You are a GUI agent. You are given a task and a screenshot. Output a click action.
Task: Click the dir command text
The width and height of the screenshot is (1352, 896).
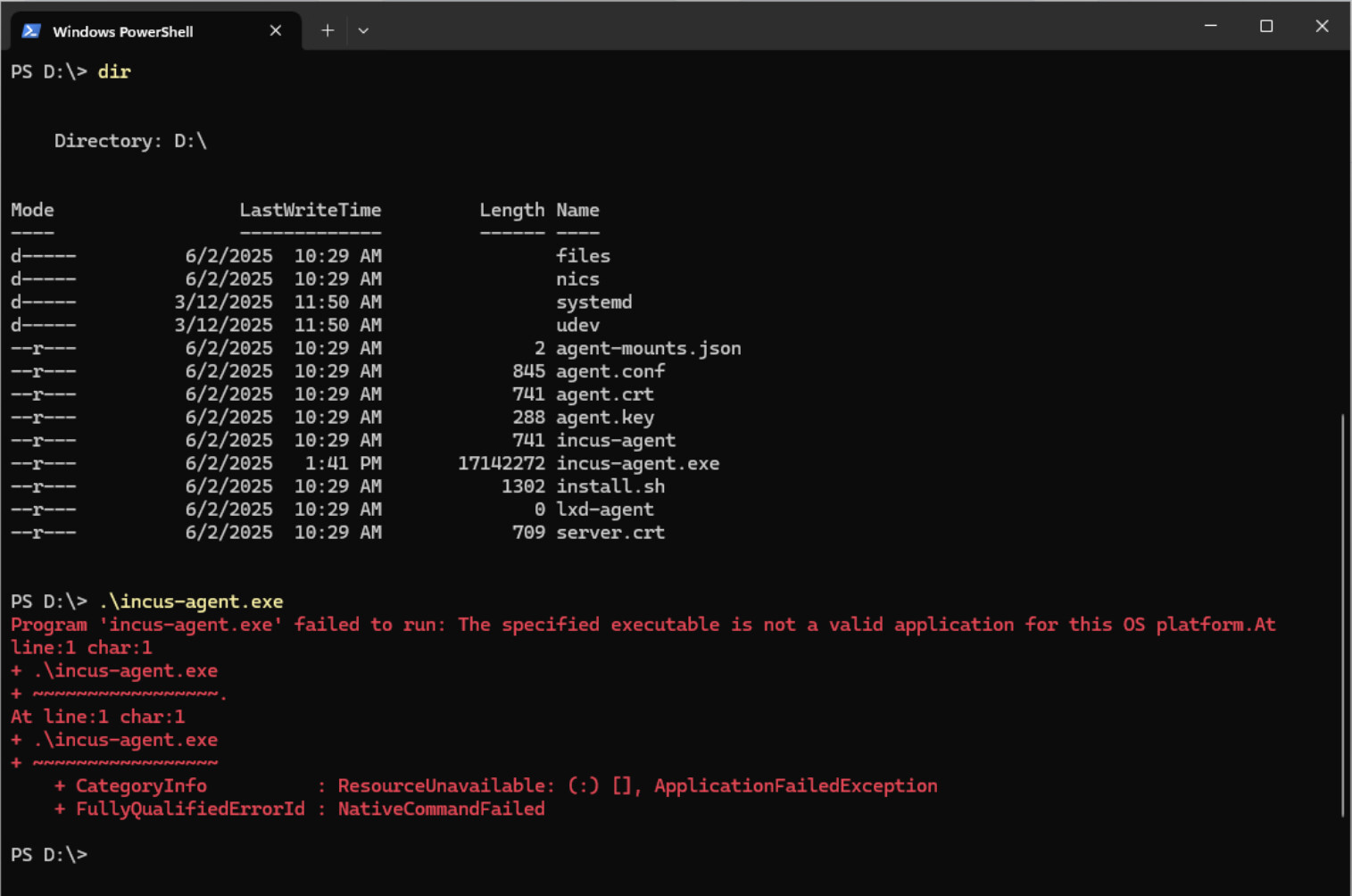coord(114,71)
